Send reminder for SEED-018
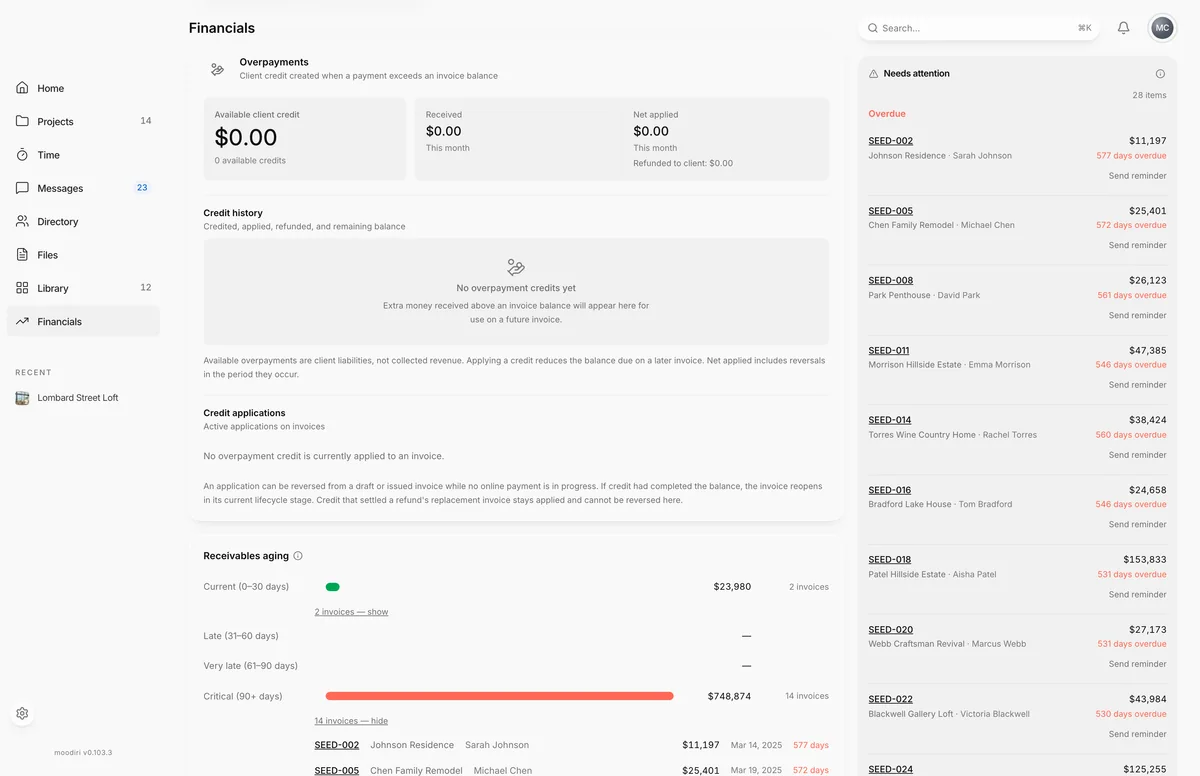This screenshot has height=776, width=1200. tap(1137, 594)
